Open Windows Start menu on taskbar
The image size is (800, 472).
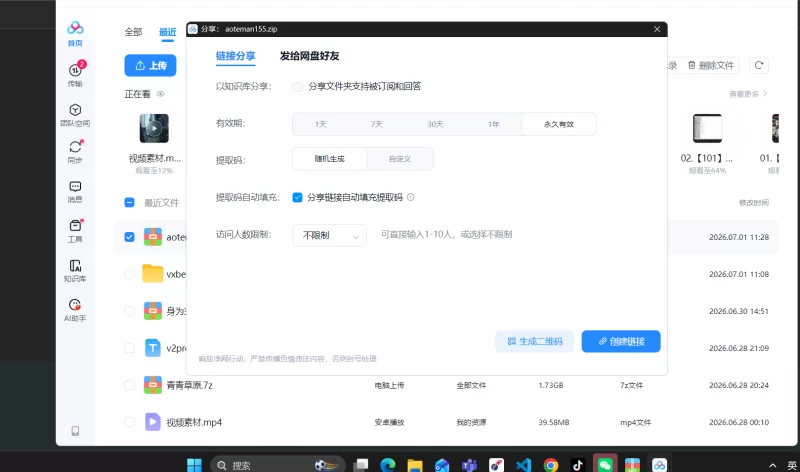point(194,465)
